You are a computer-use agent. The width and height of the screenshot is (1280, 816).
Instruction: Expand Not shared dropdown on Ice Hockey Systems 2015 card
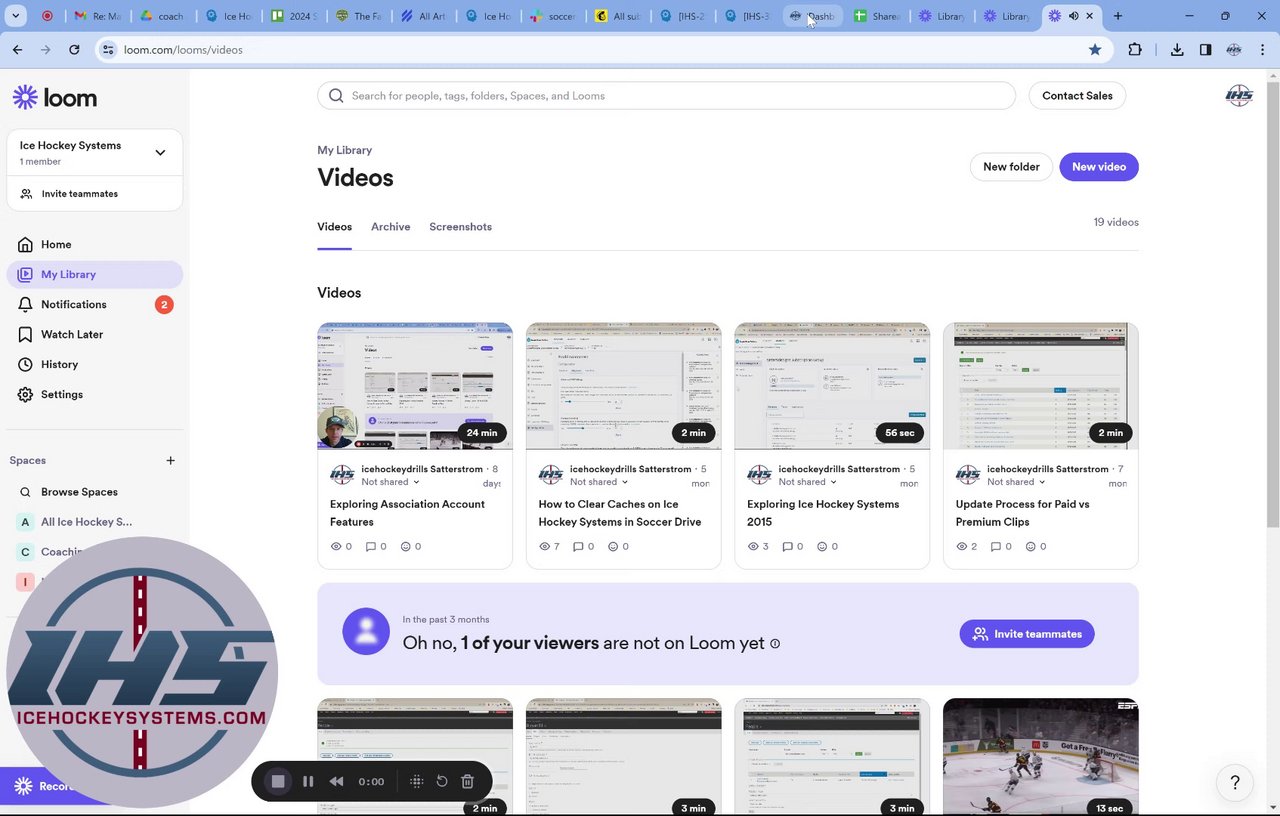click(807, 482)
